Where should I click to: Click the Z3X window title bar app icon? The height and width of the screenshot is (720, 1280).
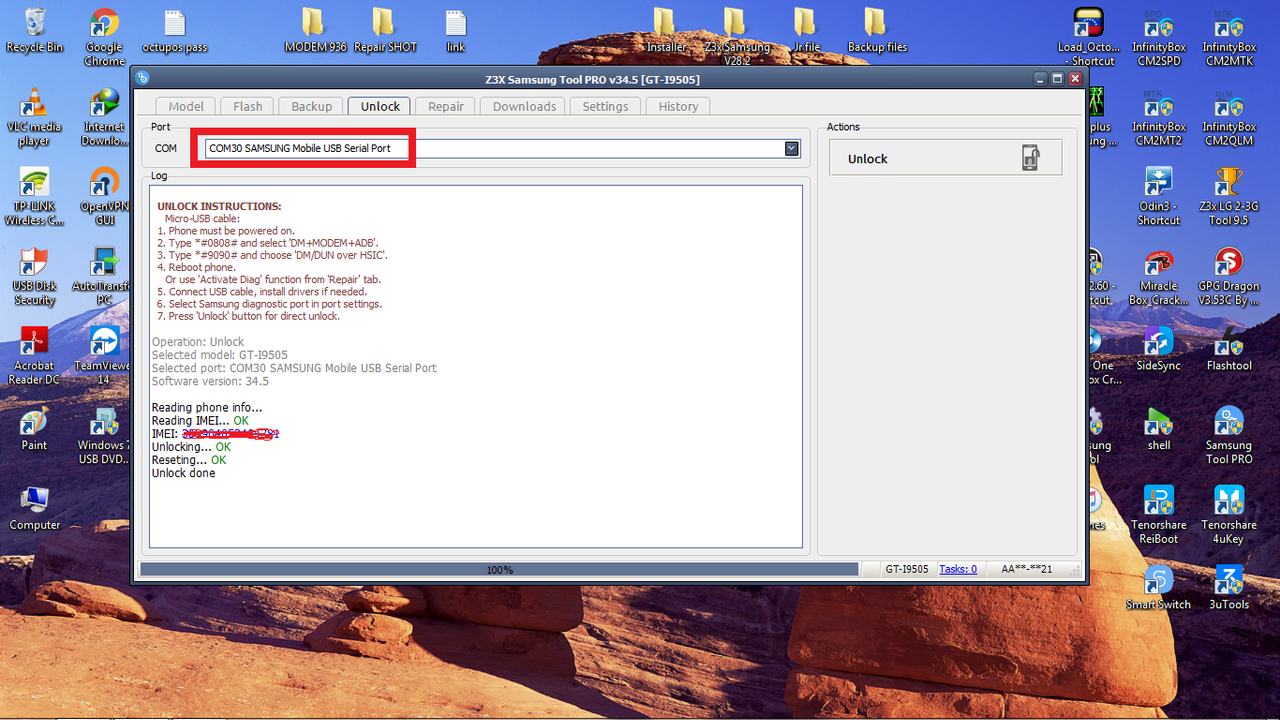[x=143, y=78]
